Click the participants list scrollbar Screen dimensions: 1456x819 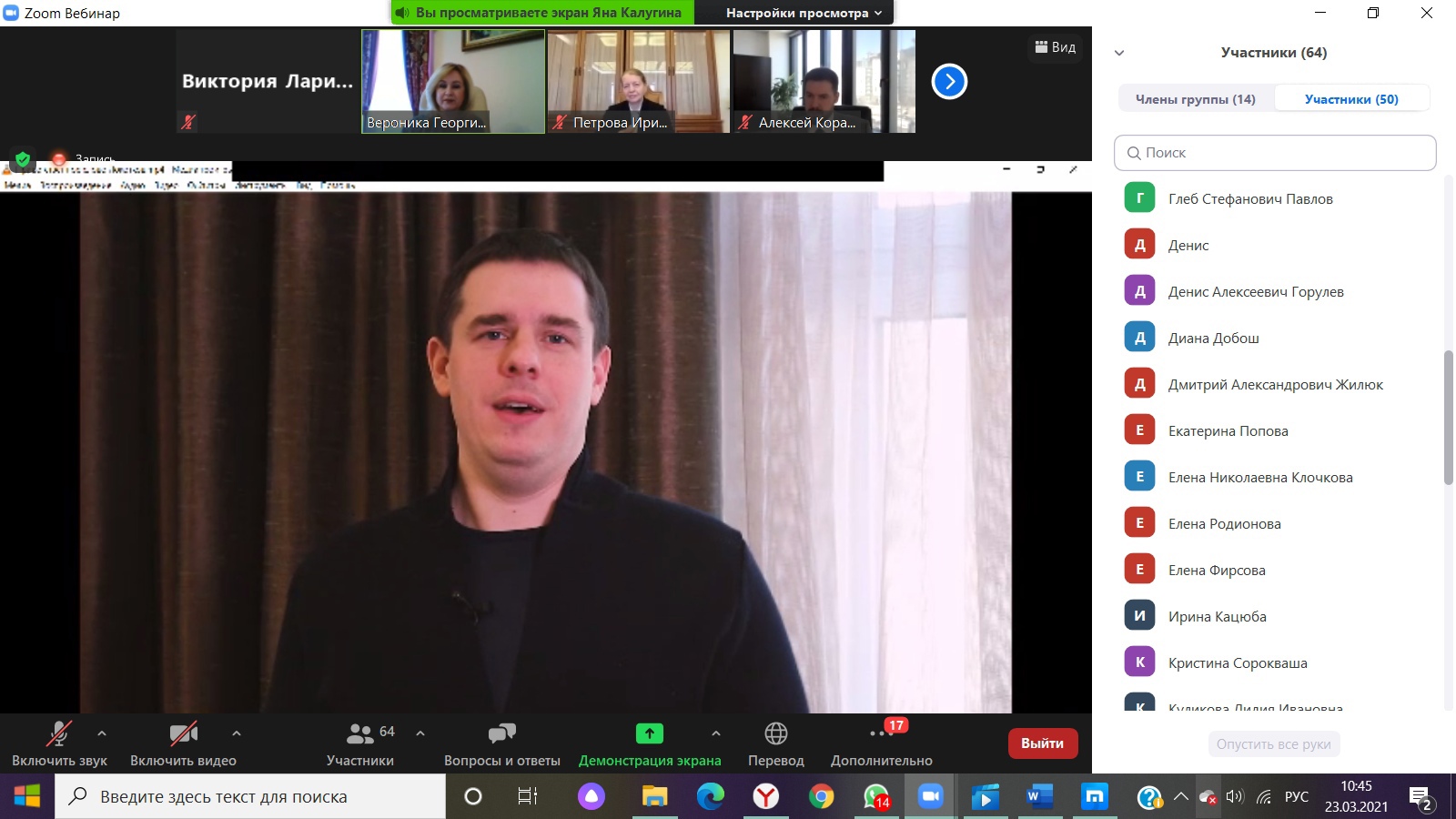pyautogui.click(x=1449, y=419)
